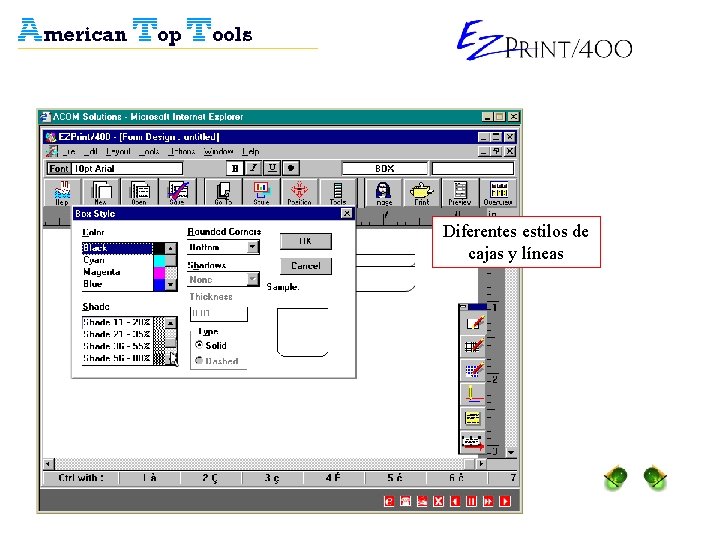The width and height of the screenshot is (720, 540).
Task: Select Cyan in the Color list
Action: pyautogui.click(x=117, y=260)
